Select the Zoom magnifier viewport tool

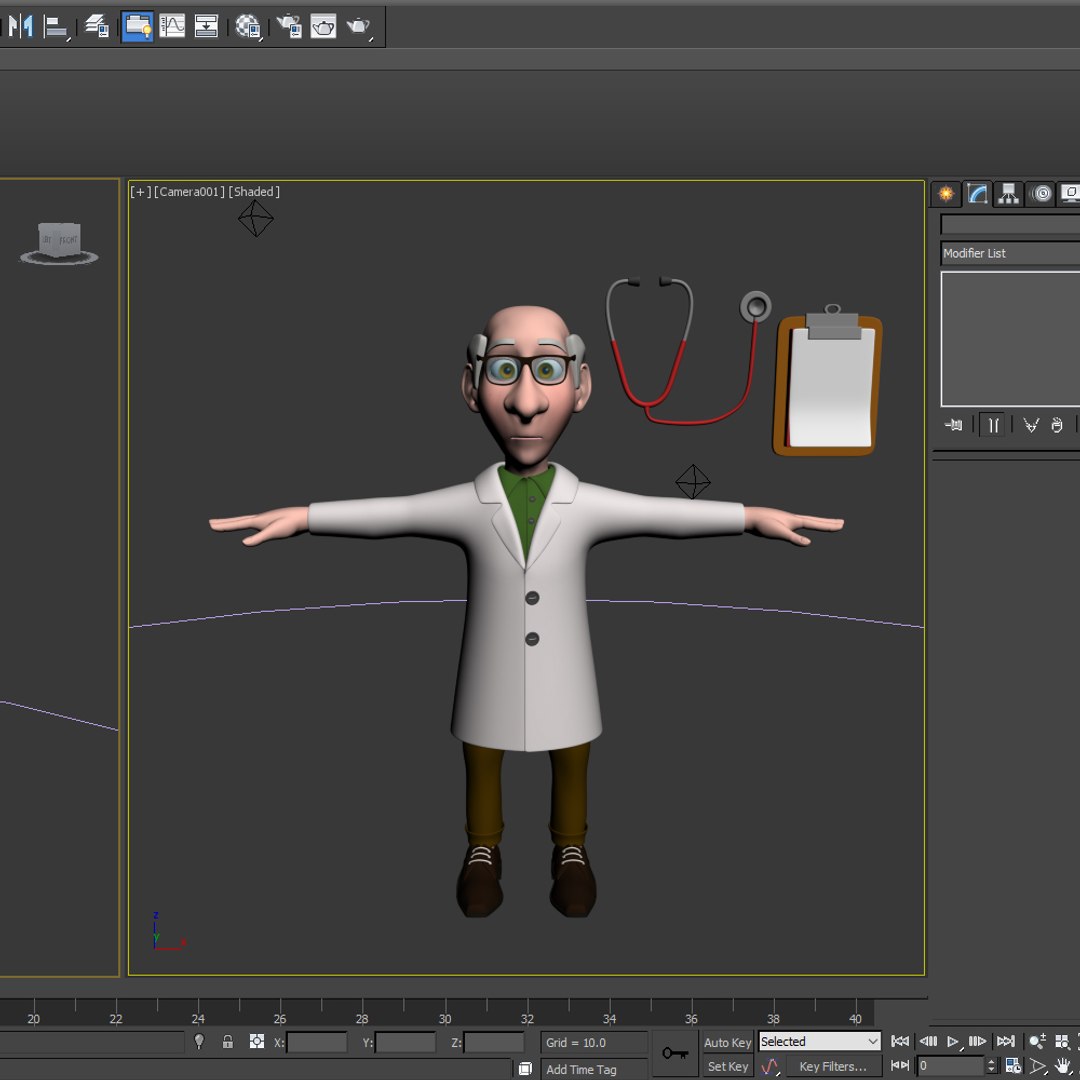[1037, 1041]
